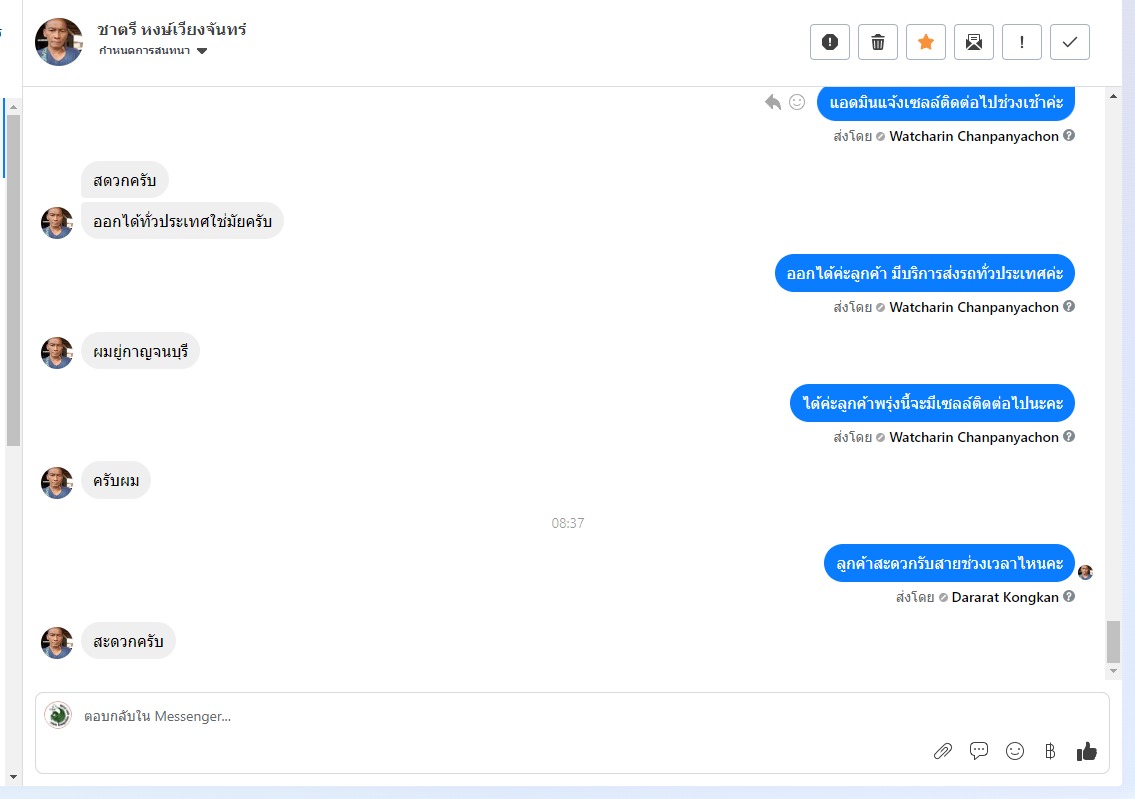The width and height of the screenshot is (1135, 799).
Task: Flag conversation as priority with the exclamation mark
Action: point(1021,42)
